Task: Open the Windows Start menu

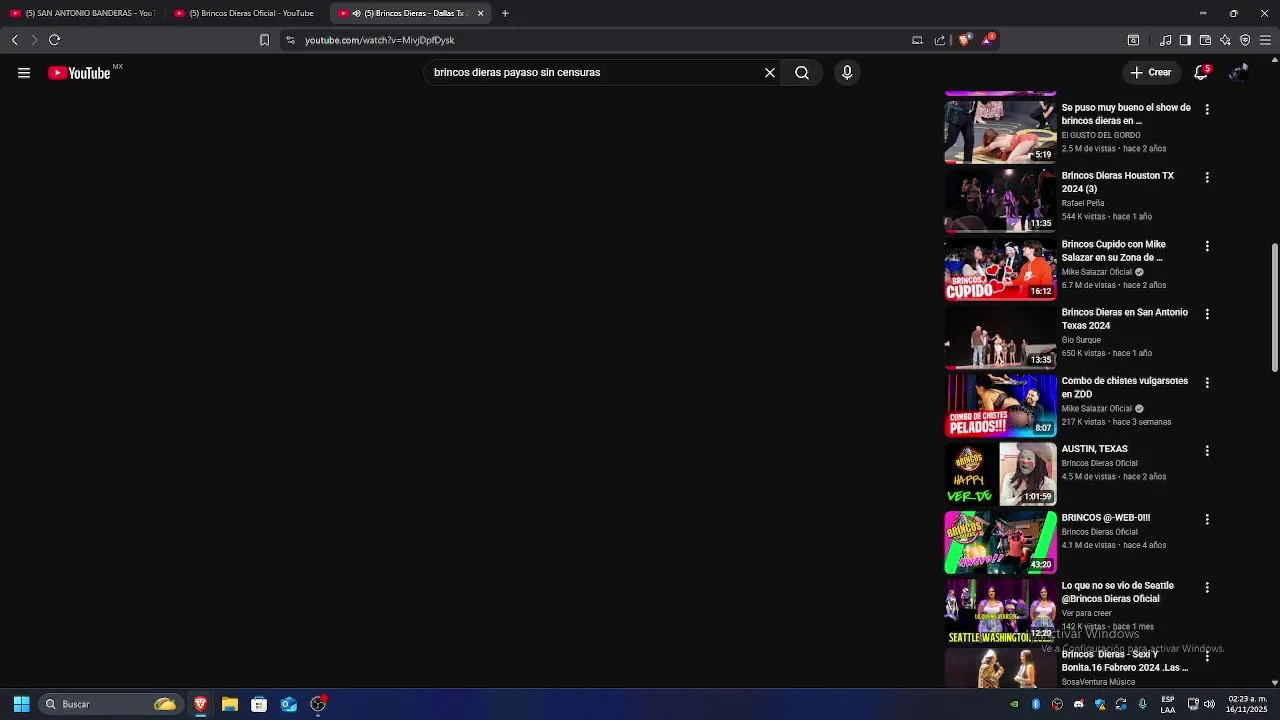Action: (21, 704)
